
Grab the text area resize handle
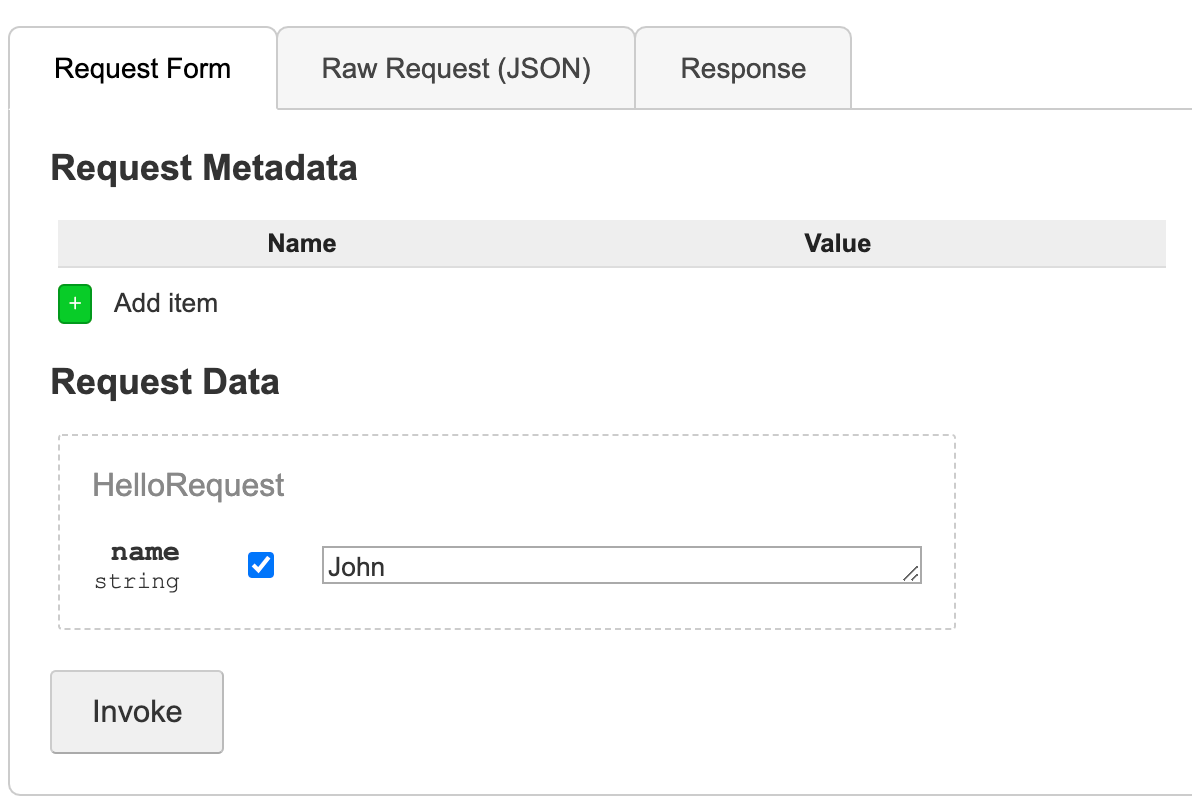(x=911, y=573)
